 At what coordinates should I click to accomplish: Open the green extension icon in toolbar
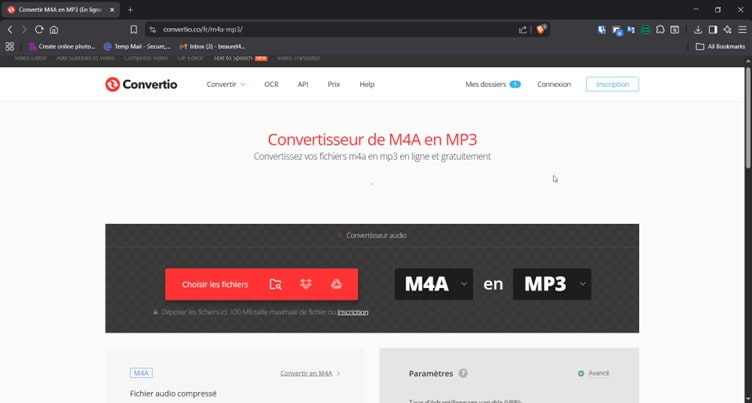coord(646,30)
